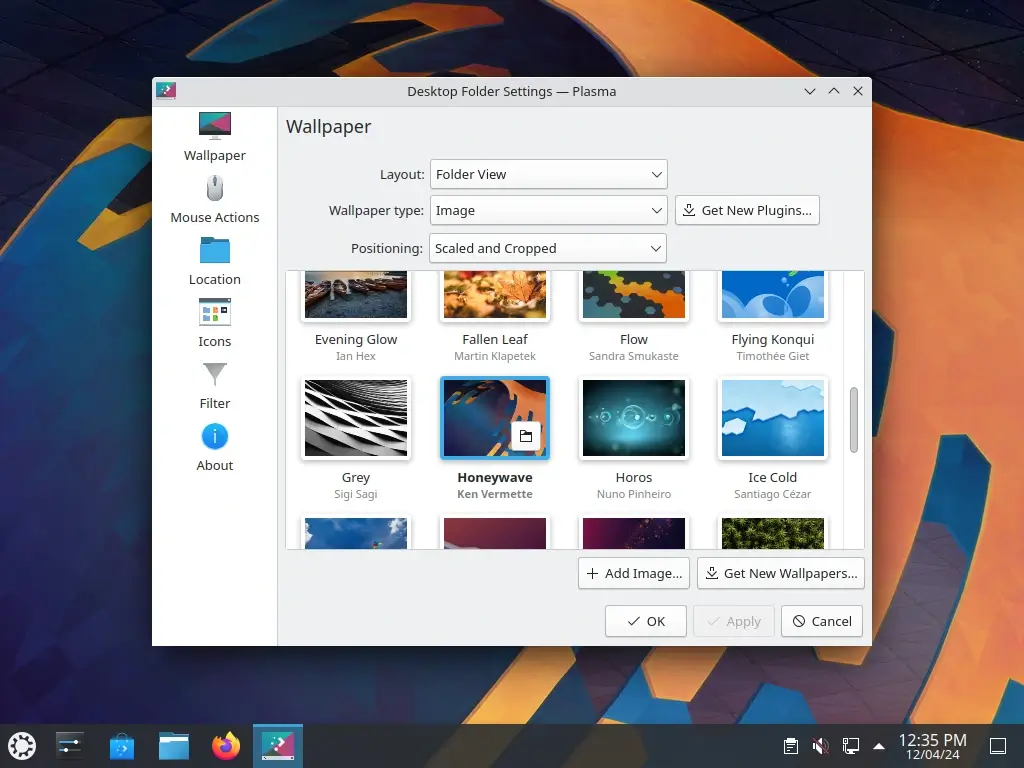Screen dimensions: 1024x768
Task: Click the Get New Plugins button
Action: 747,211
